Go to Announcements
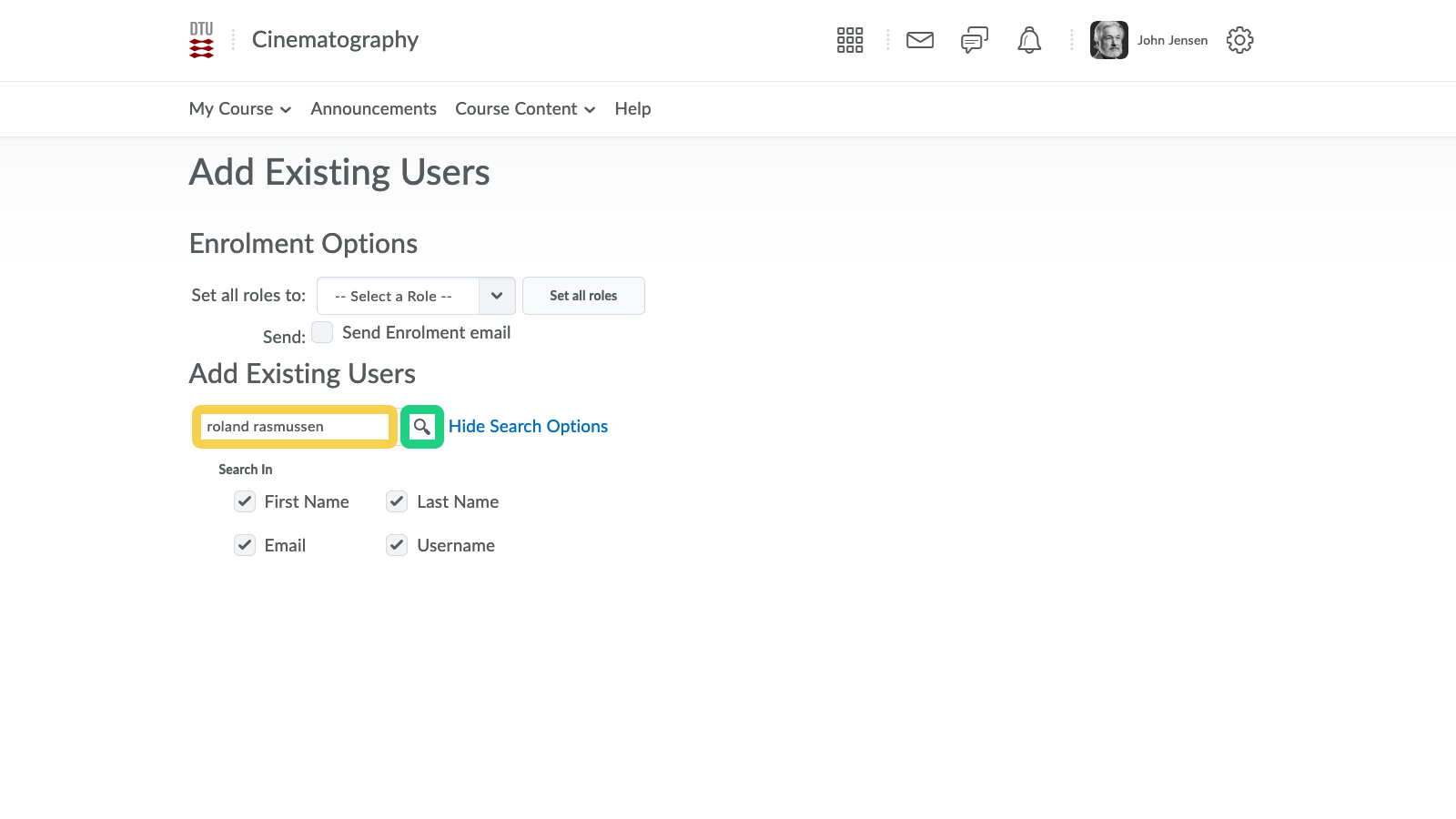Image resolution: width=1456 pixels, height=819 pixels. [373, 109]
